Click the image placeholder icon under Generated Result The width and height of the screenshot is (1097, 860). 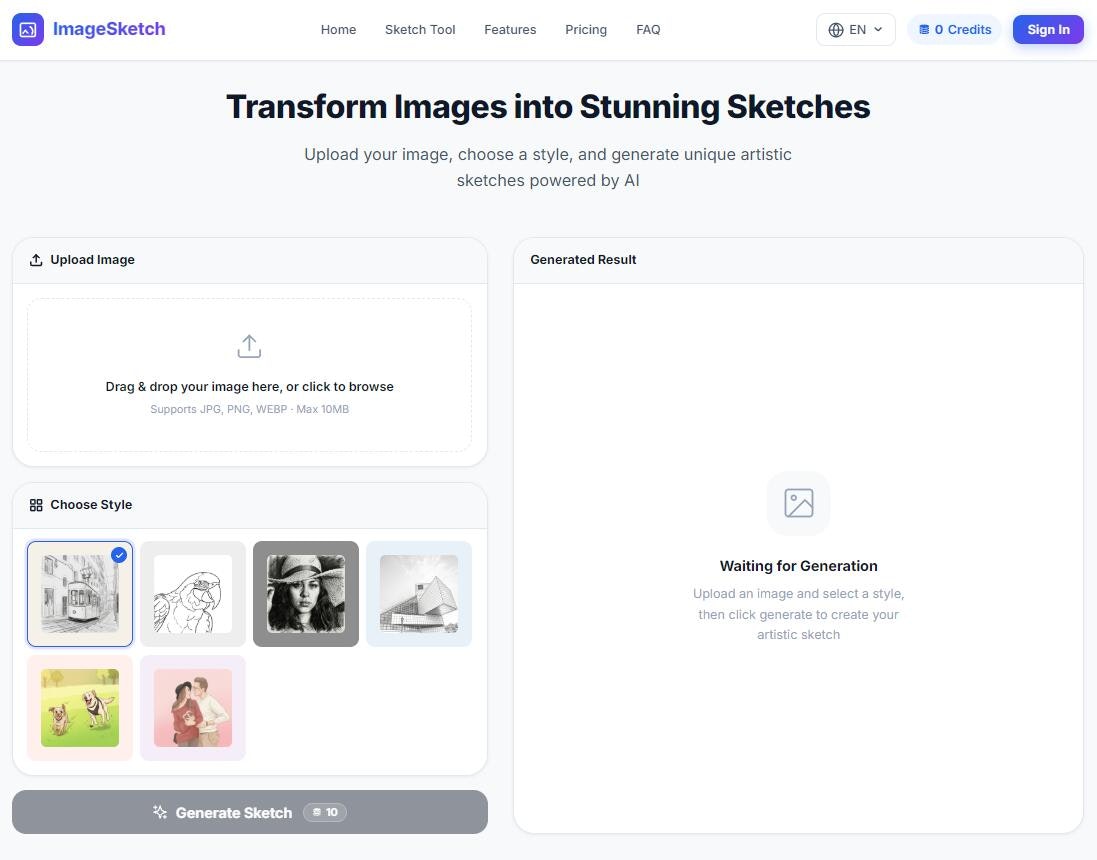(798, 503)
